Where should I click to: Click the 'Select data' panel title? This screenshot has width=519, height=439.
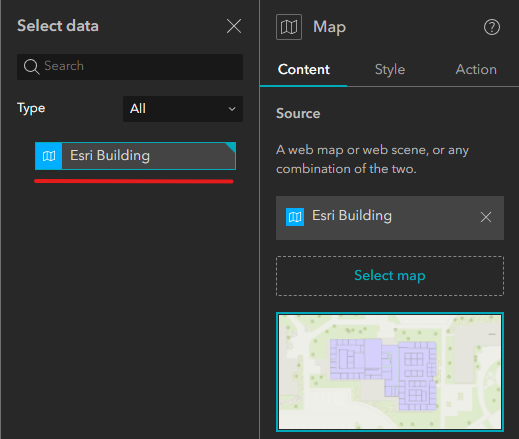pyautogui.click(x=58, y=26)
